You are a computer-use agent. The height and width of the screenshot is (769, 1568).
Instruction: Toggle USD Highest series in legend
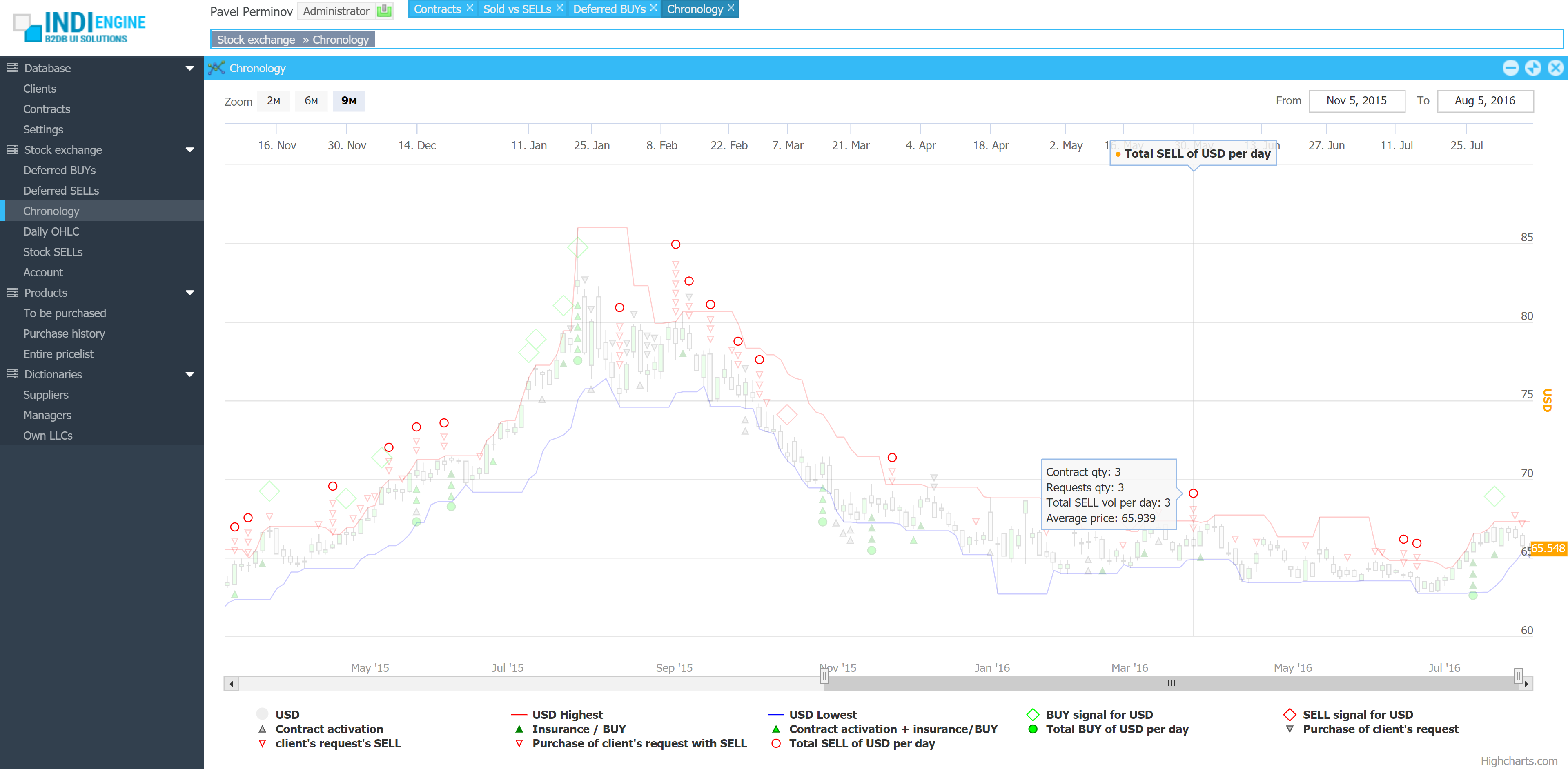pos(567,714)
